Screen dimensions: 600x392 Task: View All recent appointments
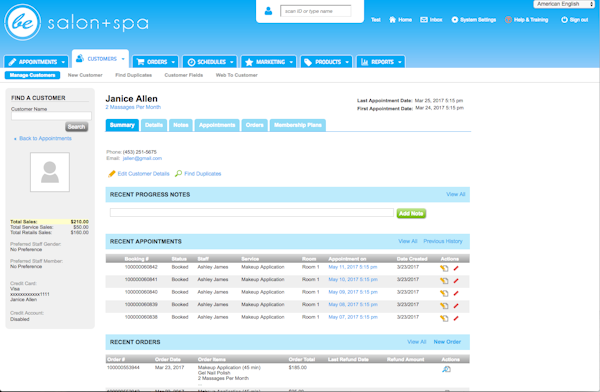(408, 241)
